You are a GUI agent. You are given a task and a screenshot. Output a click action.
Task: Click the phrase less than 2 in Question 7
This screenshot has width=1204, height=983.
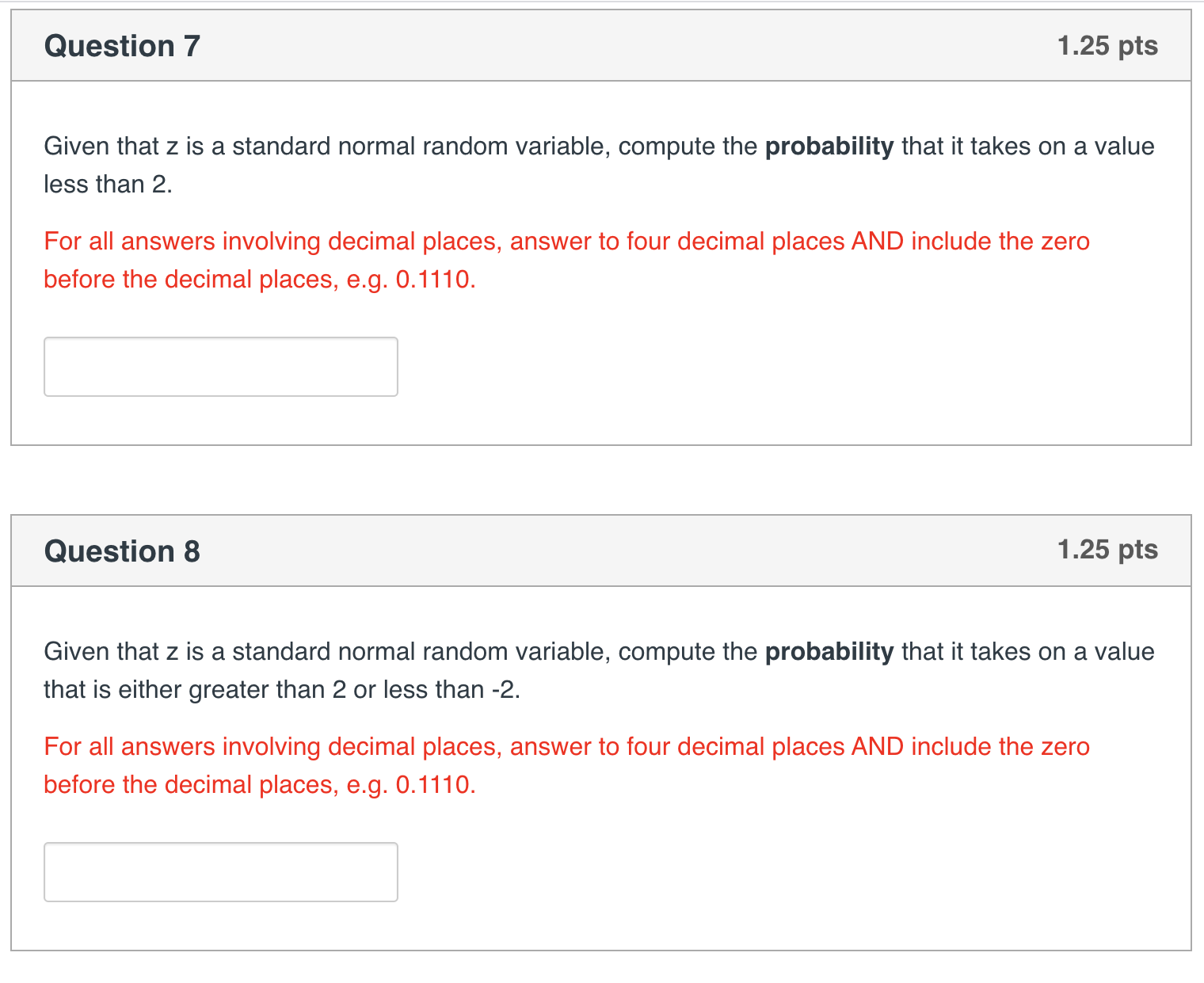[109, 184]
